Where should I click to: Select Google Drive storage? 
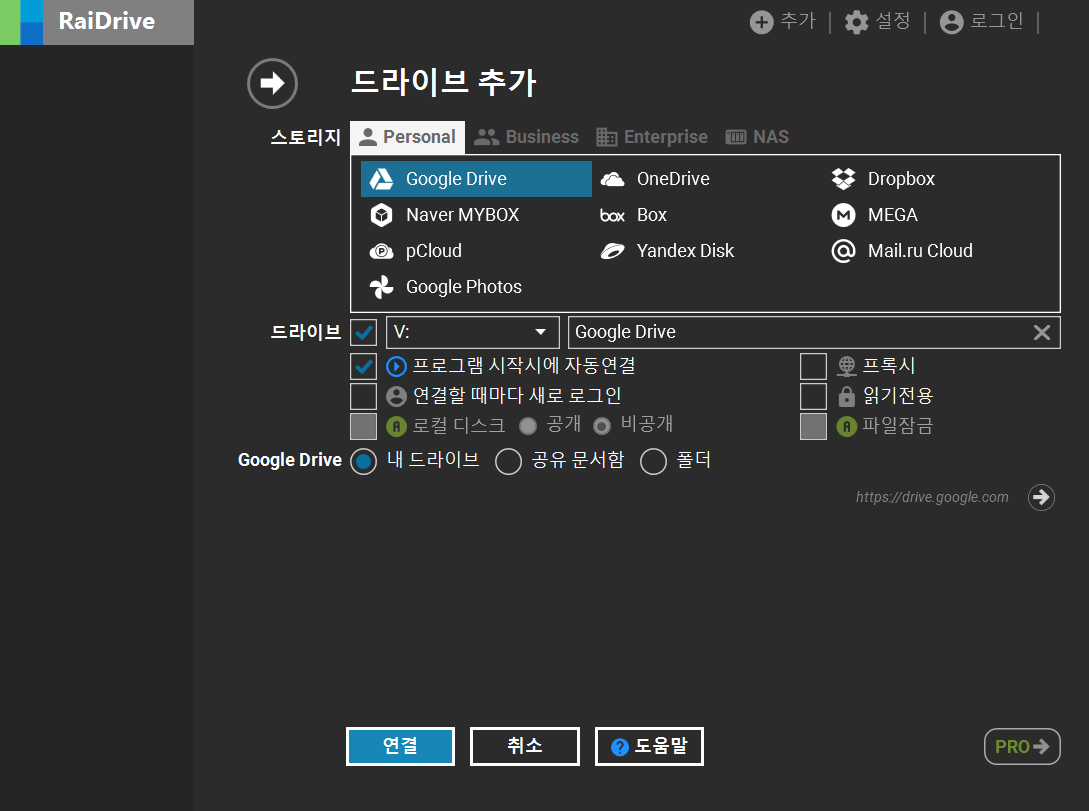click(x=476, y=179)
